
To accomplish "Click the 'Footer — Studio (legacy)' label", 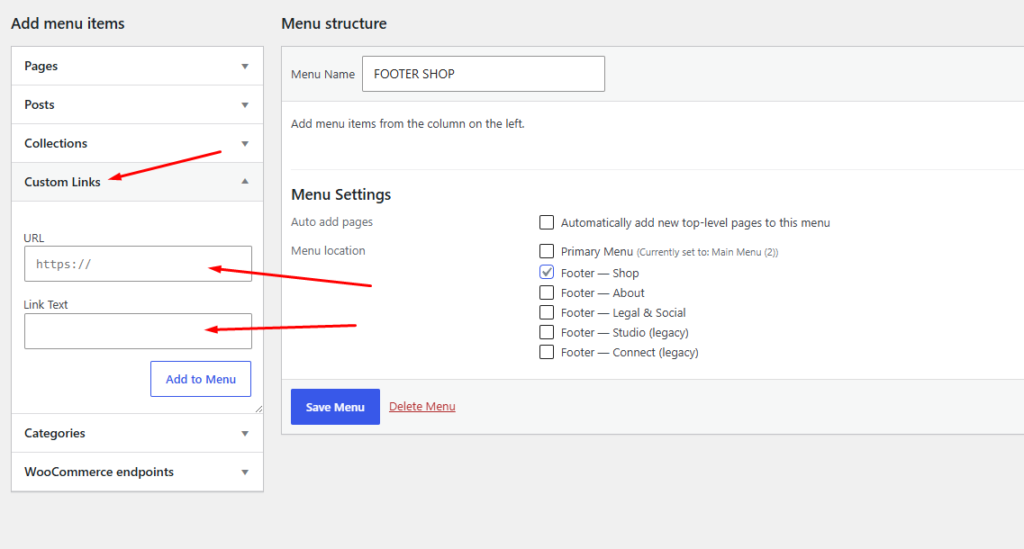I will [x=624, y=333].
